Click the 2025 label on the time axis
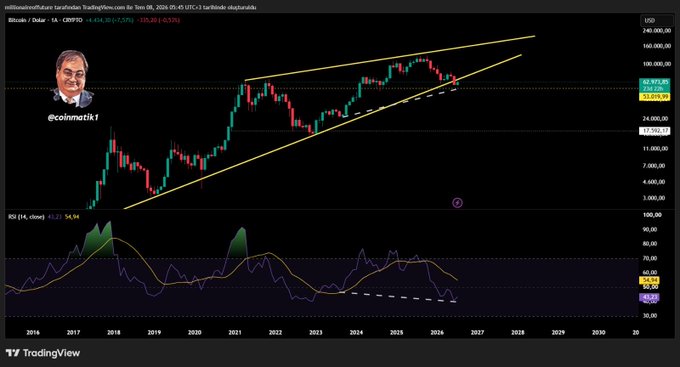The image size is (680, 367). [396, 332]
